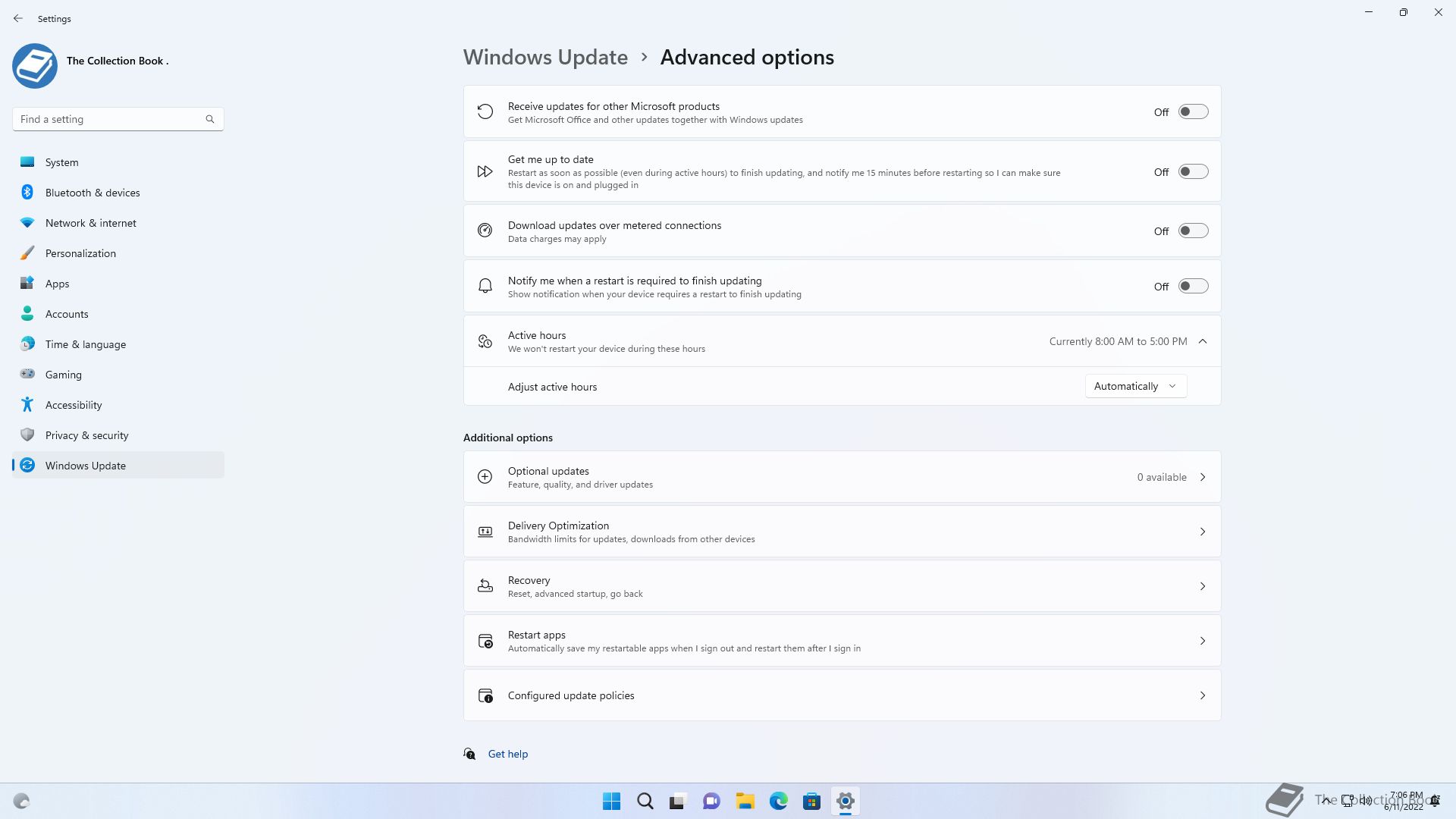Open Configured update policies via its chevron
This screenshot has height=819, width=1456.
[x=1203, y=695]
